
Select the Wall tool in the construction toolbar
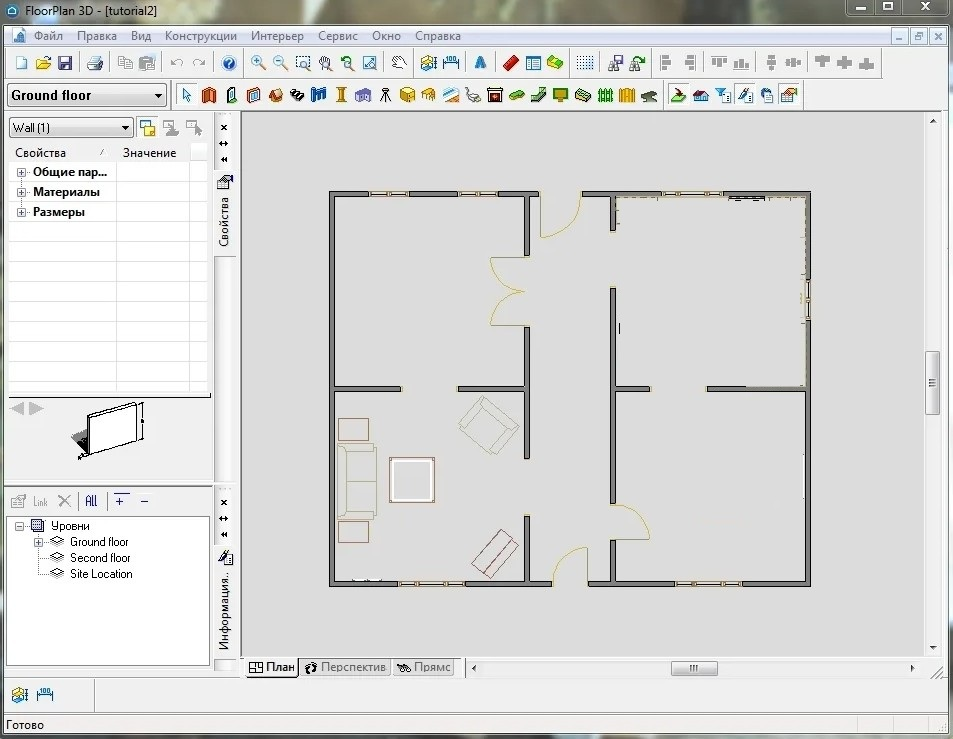coord(209,95)
